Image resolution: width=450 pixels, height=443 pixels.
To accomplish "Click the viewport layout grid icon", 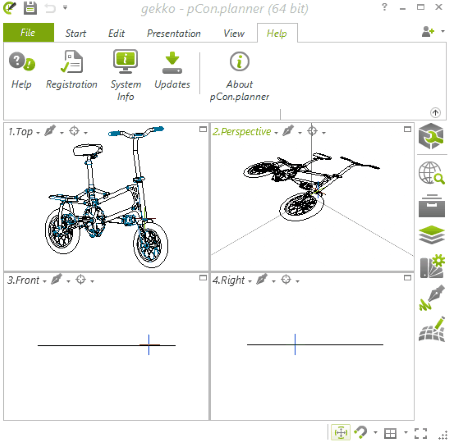I will click(x=390, y=433).
